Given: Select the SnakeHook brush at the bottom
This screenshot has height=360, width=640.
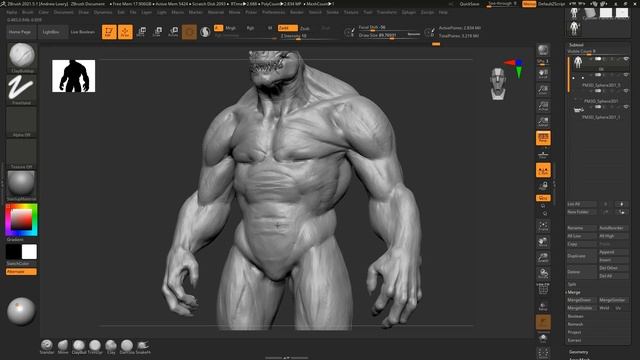Looking at the screenshot, I should click(x=143, y=346).
